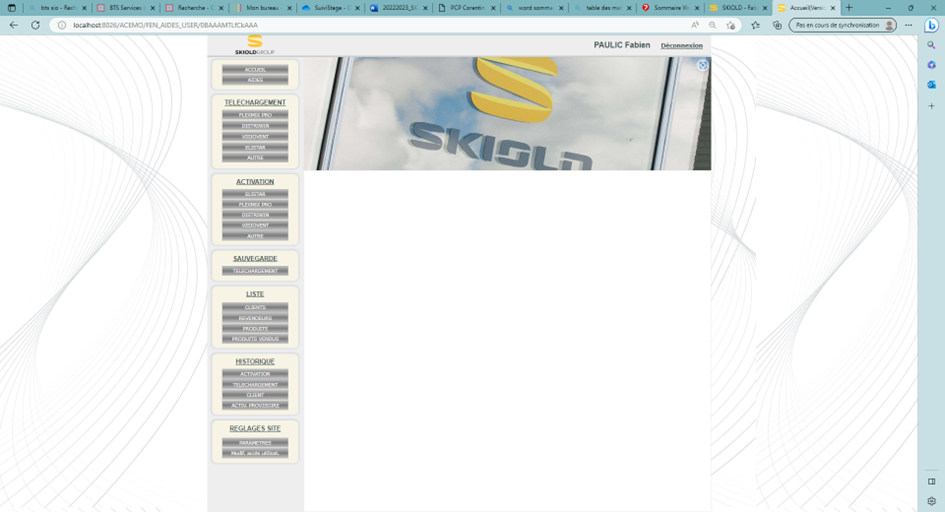Click the purple icon in Edge sidebar
The image size is (945, 512).
click(x=931, y=65)
